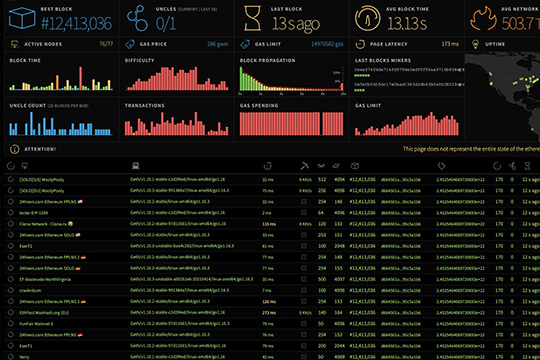This screenshot has width=540, height=360.
Task: Click the Transactions bar chart
Action: 176,123
